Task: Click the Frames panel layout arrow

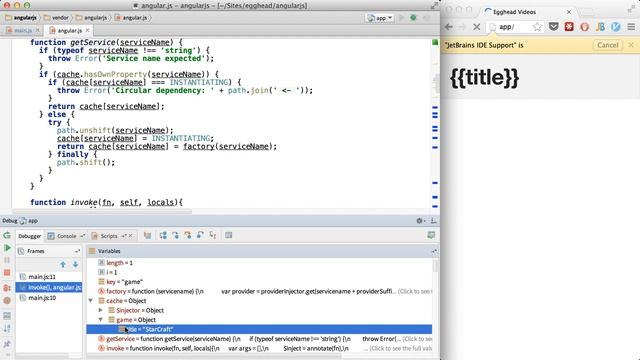Action: point(77,251)
